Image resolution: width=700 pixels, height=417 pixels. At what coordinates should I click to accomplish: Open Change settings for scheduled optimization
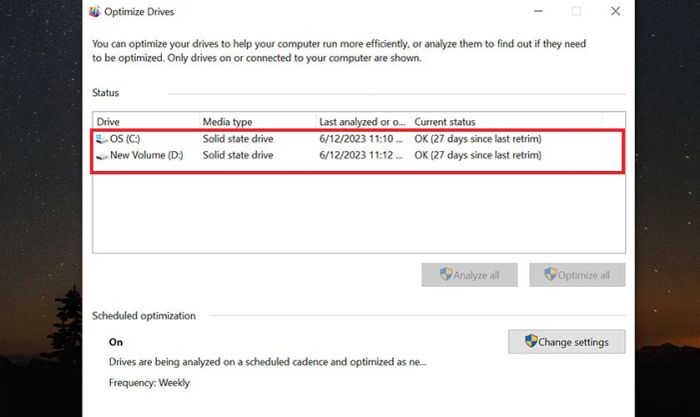point(566,342)
